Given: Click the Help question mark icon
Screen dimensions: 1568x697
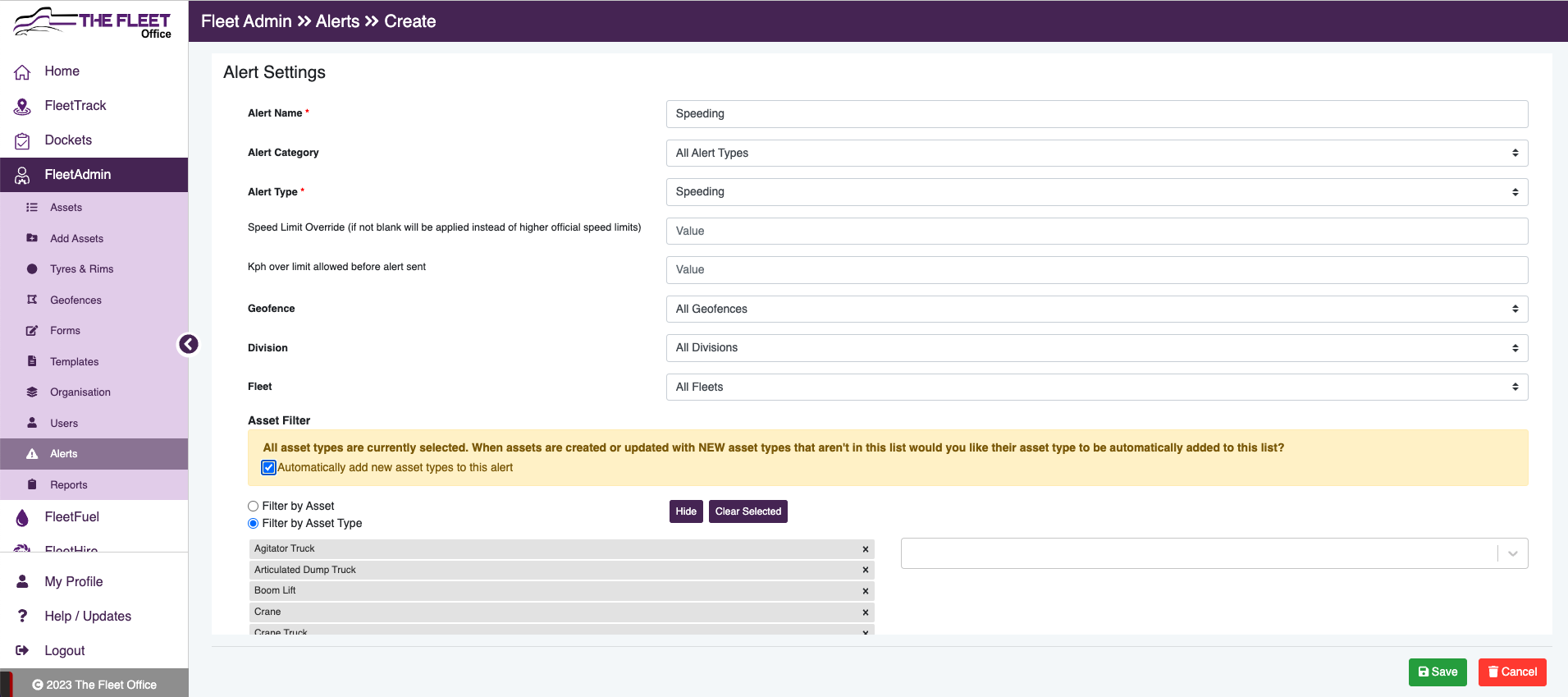Looking at the screenshot, I should (22, 616).
